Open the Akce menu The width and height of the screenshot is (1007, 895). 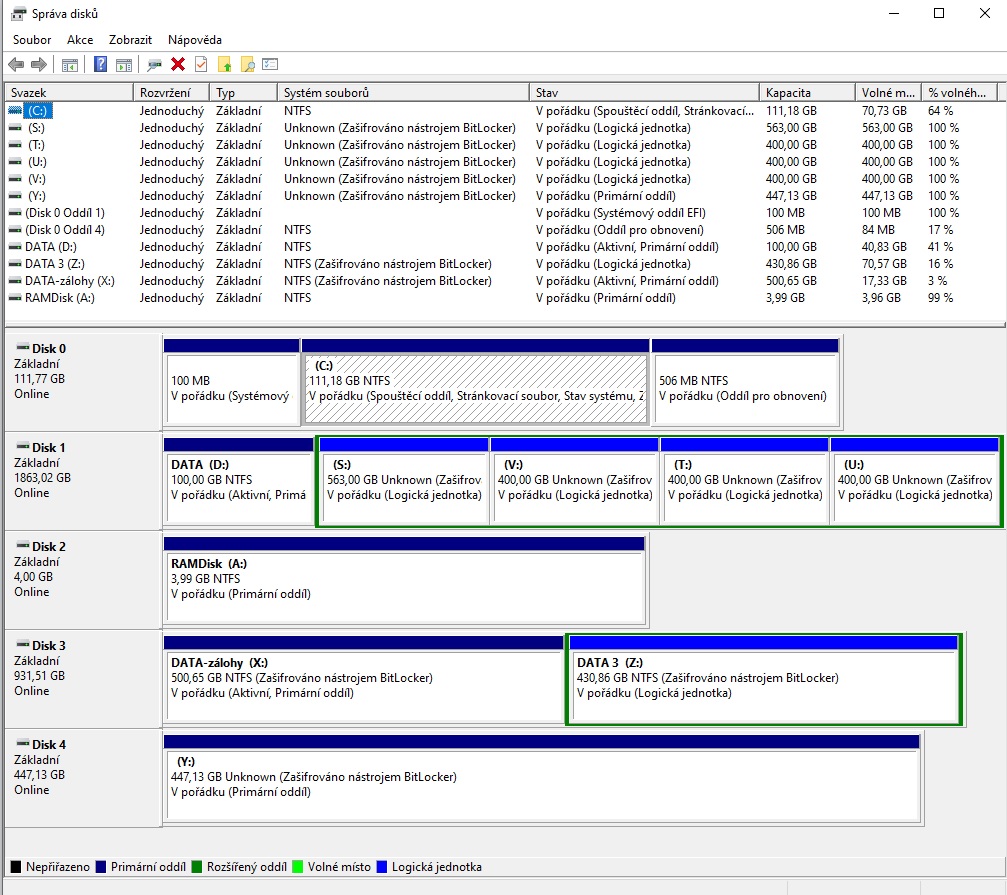point(80,40)
